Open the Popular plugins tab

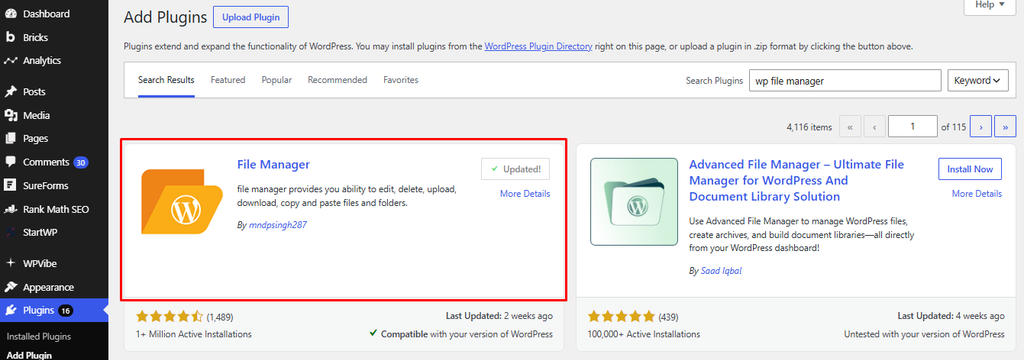tap(277, 80)
